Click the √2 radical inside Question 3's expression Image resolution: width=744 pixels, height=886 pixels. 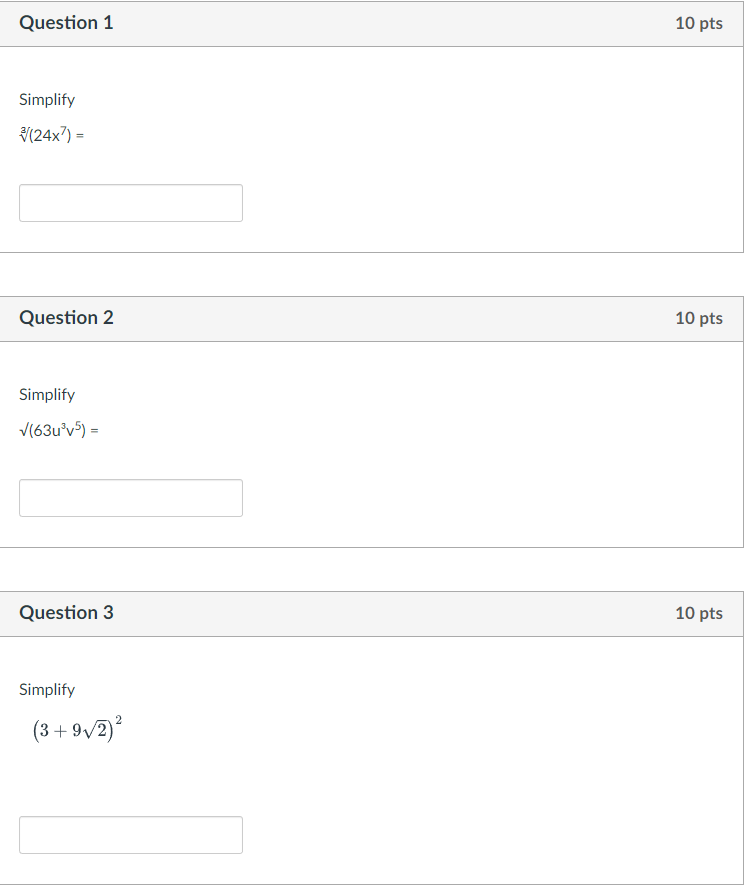click(x=100, y=729)
